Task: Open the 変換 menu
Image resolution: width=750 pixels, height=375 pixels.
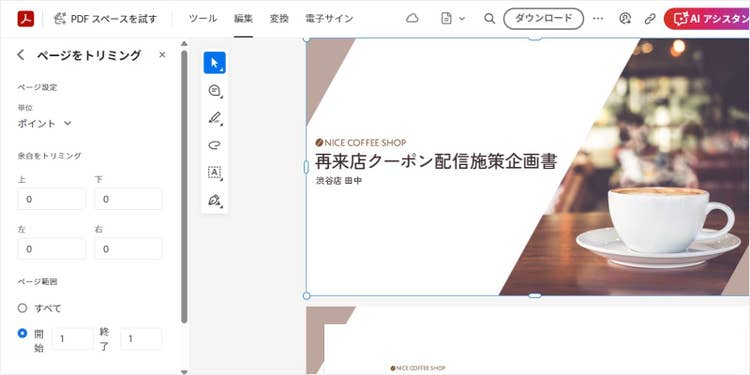Action: (x=279, y=19)
